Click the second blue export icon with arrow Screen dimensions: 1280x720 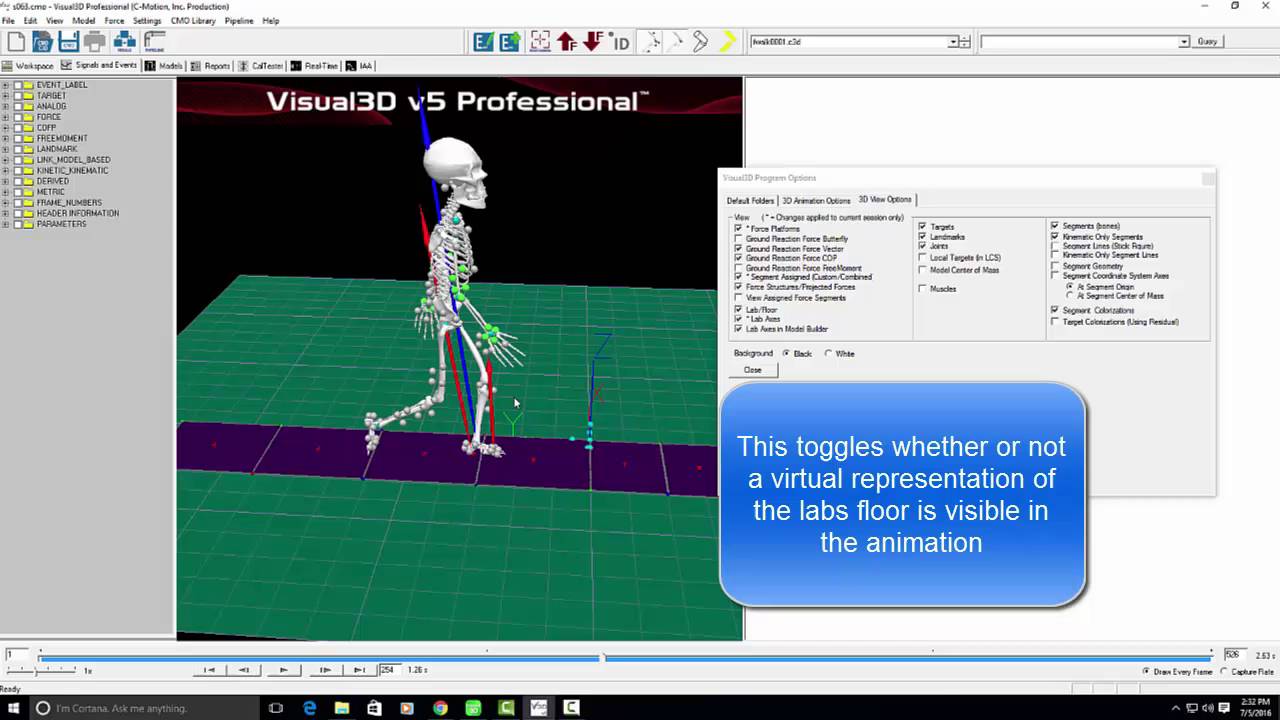(510, 41)
